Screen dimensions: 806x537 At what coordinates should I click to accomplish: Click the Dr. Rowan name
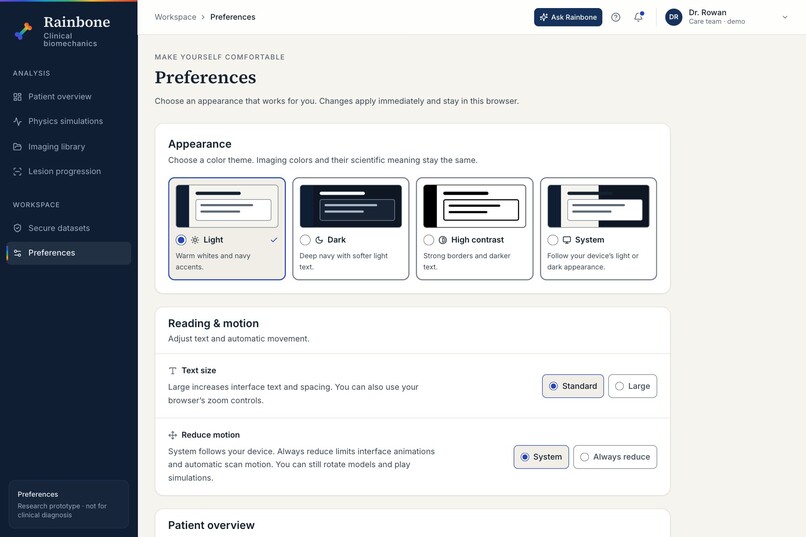(707, 12)
